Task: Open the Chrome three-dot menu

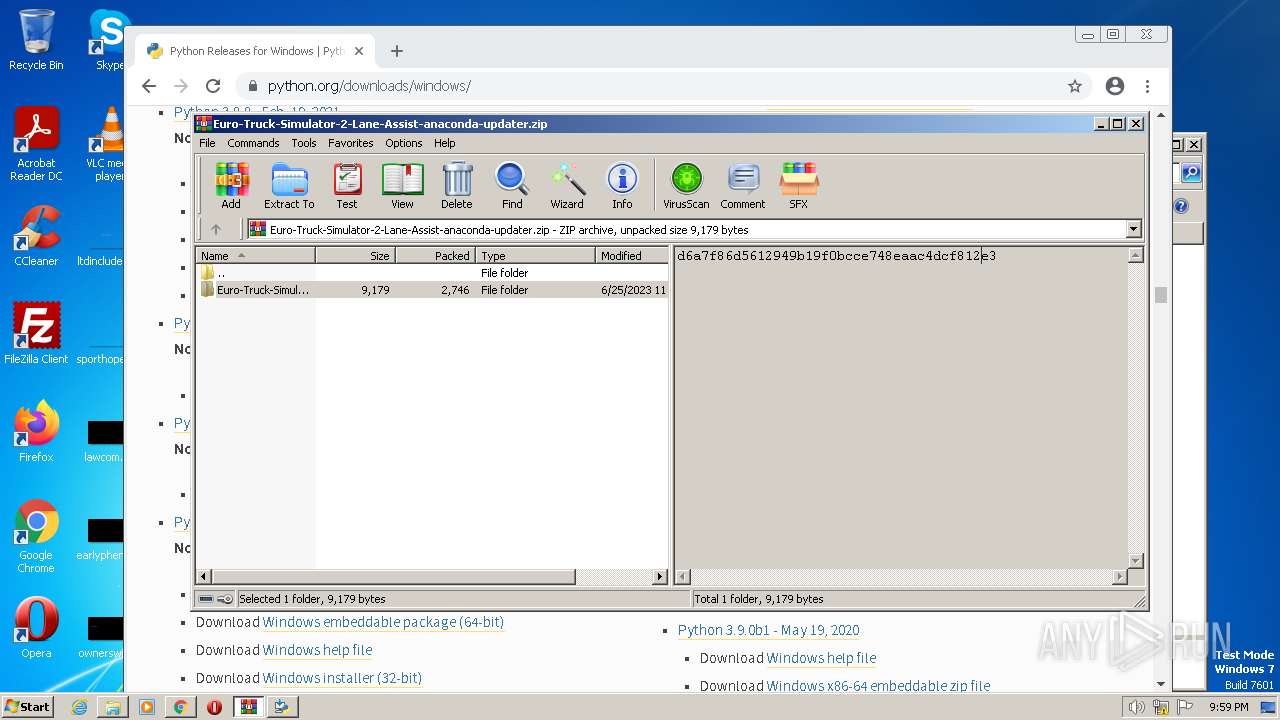Action: (x=1148, y=86)
